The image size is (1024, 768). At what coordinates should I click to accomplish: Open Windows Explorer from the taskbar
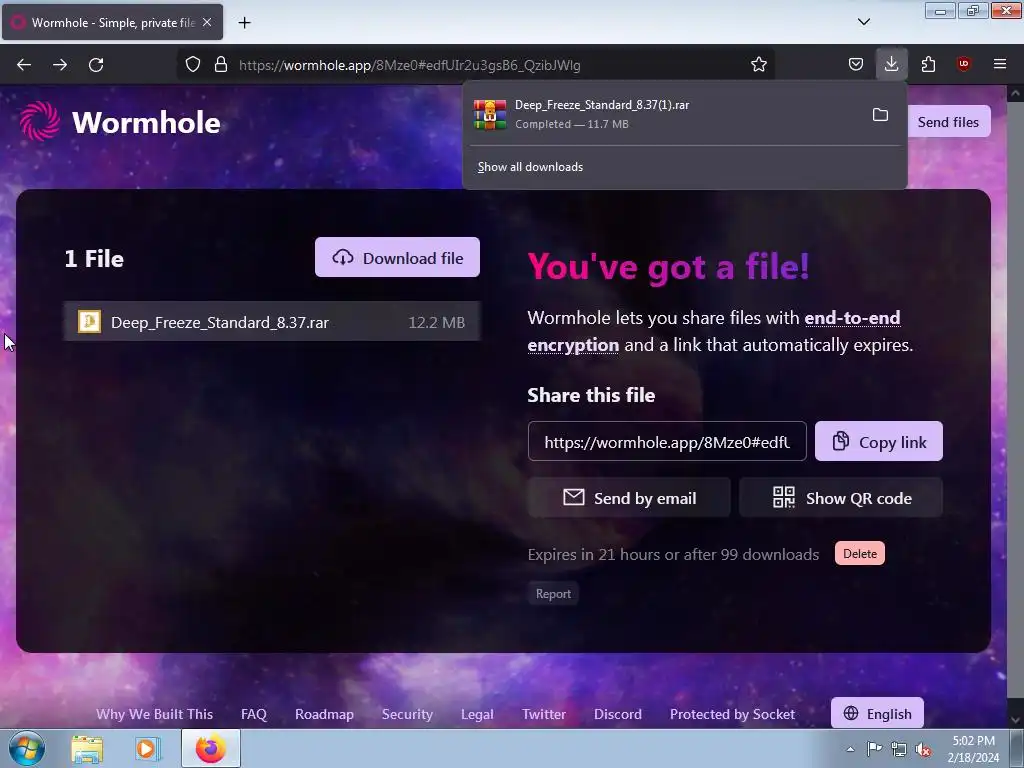87,748
